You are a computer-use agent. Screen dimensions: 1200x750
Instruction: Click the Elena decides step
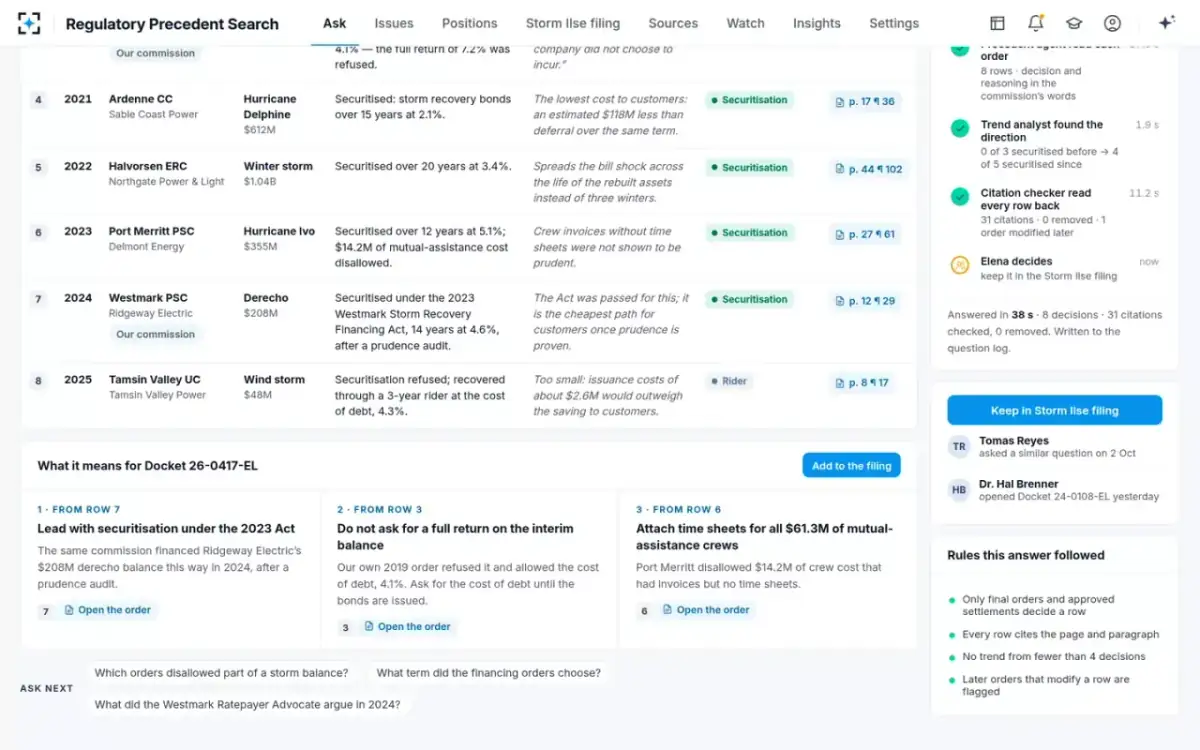[1054, 268]
